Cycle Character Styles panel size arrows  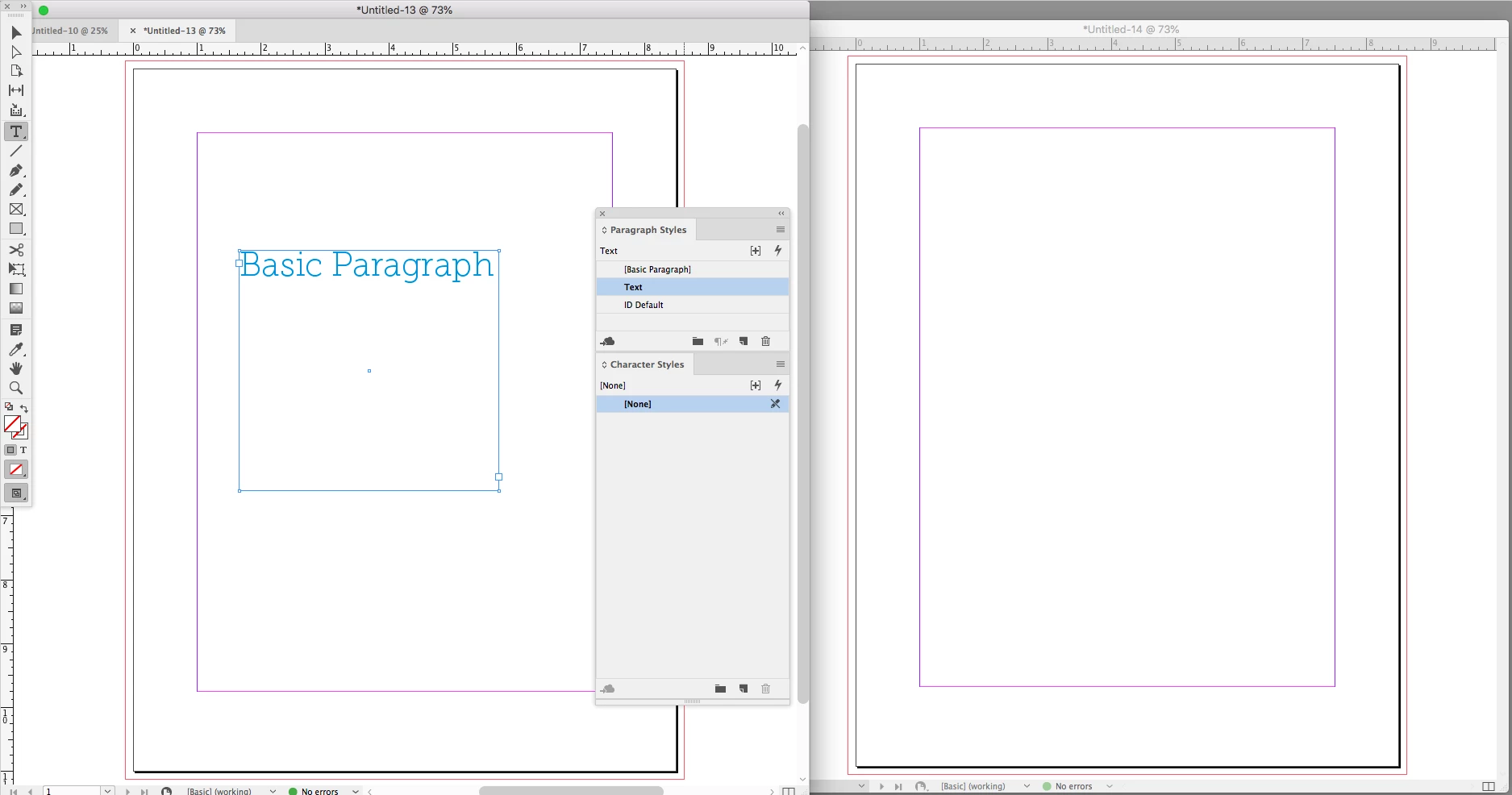[604, 365]
